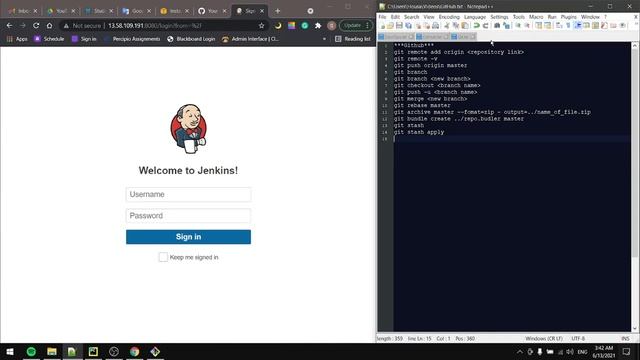The image size is (640, 360).
Task: Tick Keep me signed in checkbox
Action: tap(163, 257)
